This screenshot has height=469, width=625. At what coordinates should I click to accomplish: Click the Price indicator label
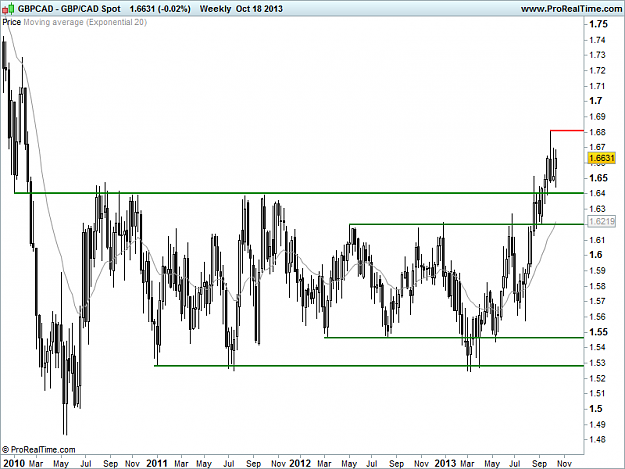pyautogui.click(x=12, y=22)
